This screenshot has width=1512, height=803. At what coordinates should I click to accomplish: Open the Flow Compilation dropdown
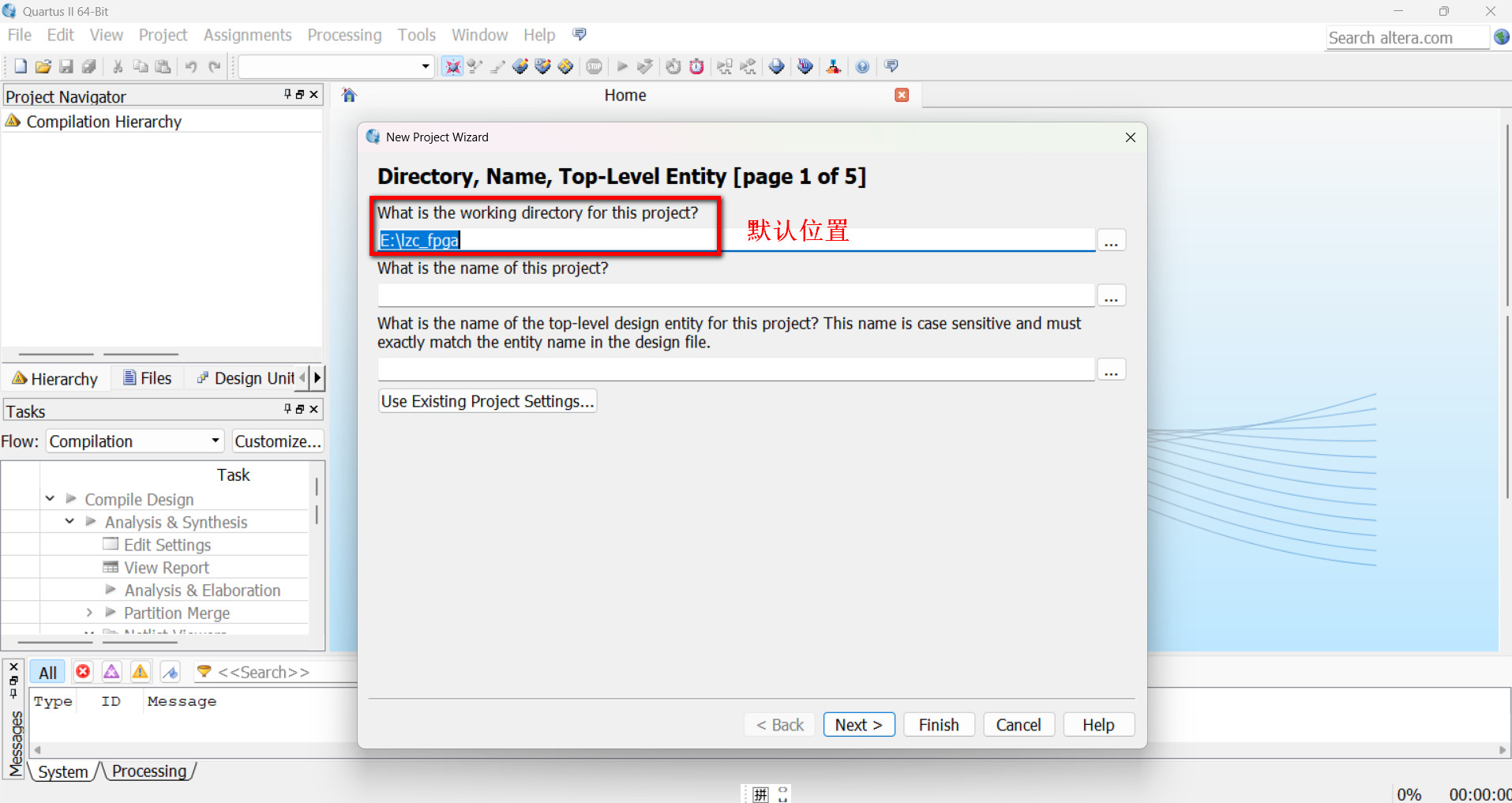click(x=135, y=441)
